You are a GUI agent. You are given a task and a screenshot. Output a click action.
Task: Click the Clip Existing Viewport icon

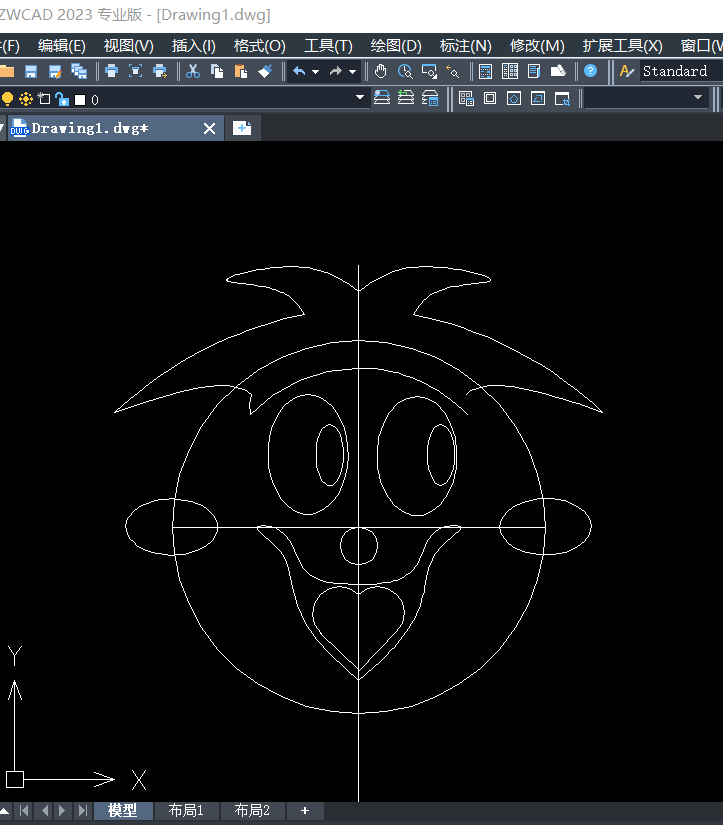(x=562, y=98)
